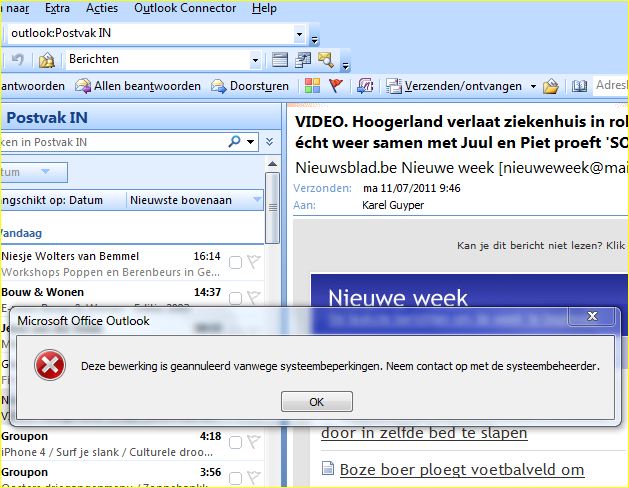Expand the outlook:Postvak IN address dropdown
This screenshot has height=488, width=629.
point(299,34)
